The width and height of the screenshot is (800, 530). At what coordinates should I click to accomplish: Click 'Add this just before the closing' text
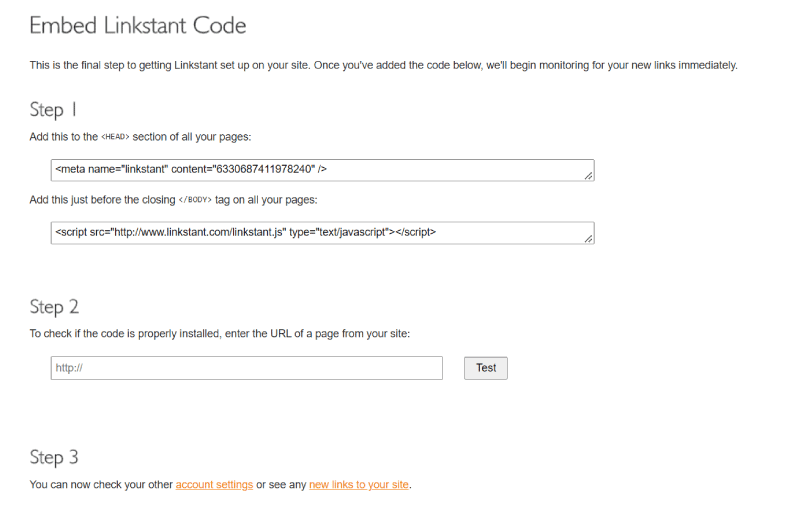tap(103, 200)
